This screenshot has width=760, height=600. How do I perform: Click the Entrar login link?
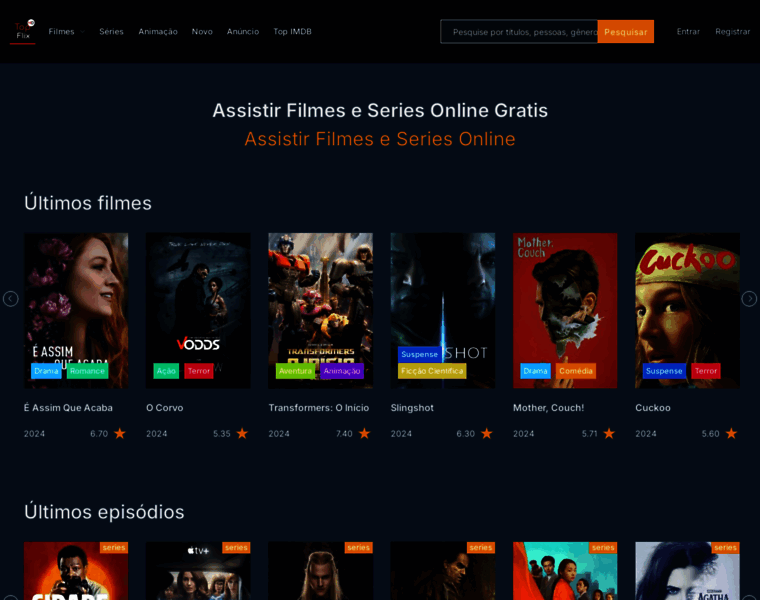click(x=688, y=32)
